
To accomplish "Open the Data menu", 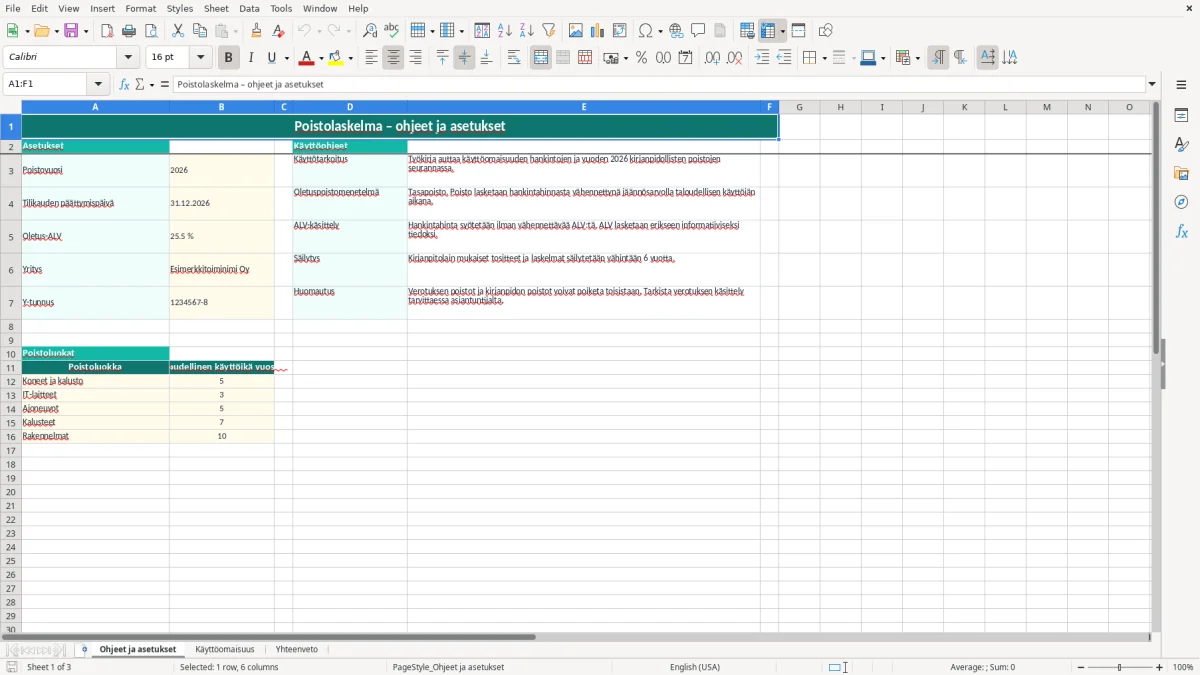I will coord(249,8).
